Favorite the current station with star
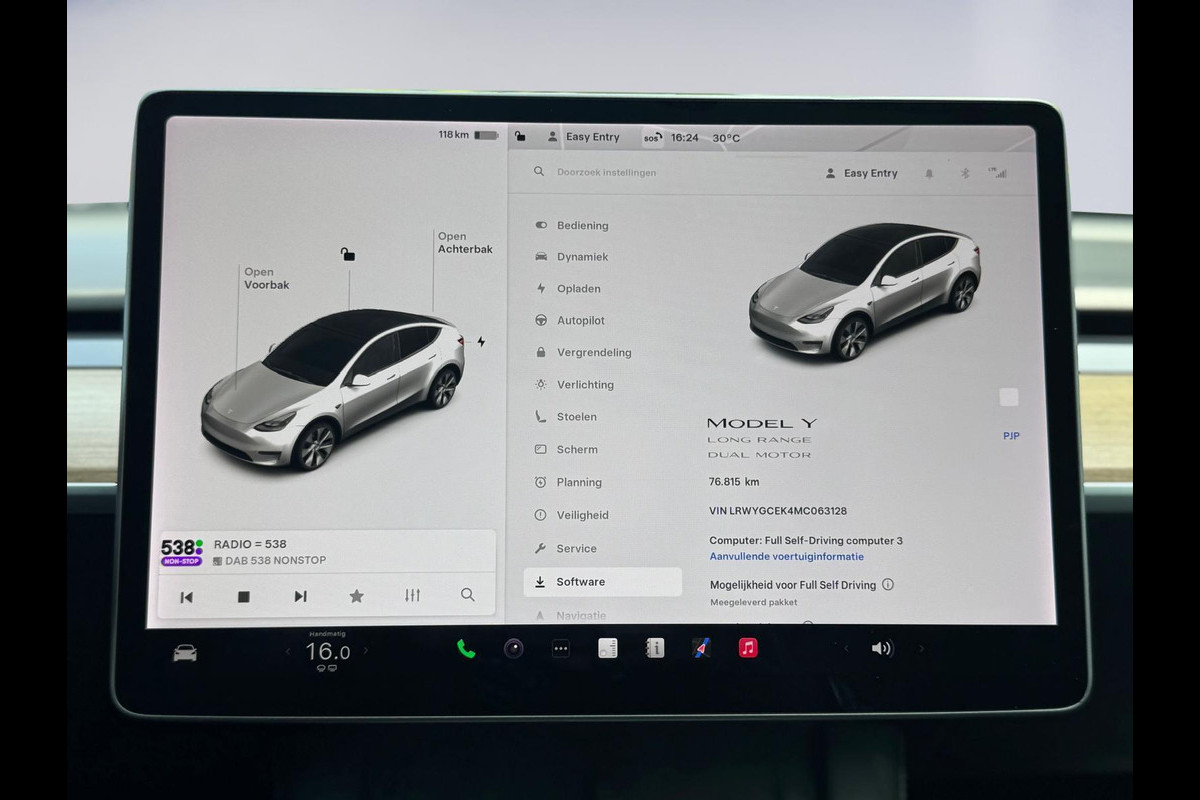Screen dimensions: 1200x800 pos(356,595)
